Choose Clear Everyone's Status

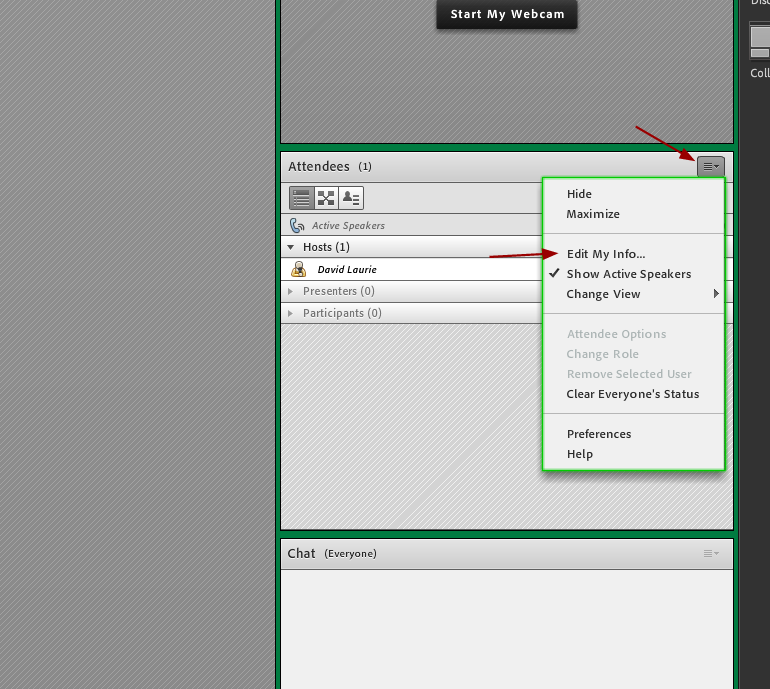(x=632, y=394)
